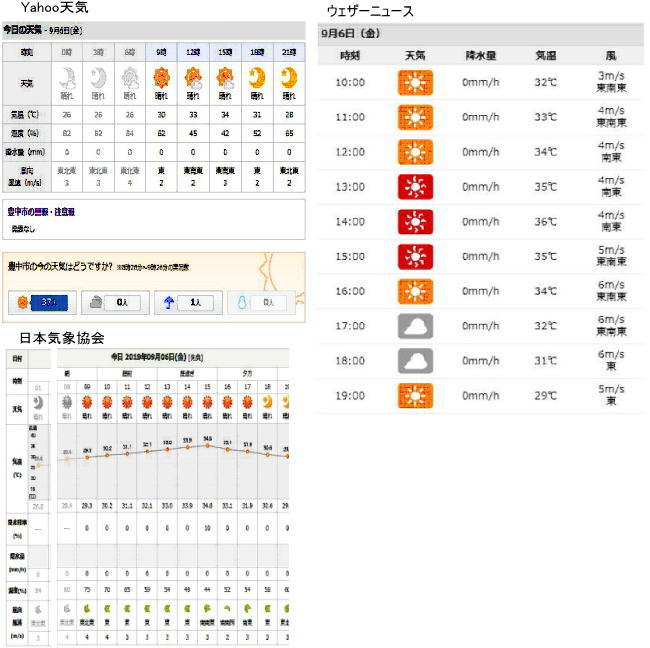Click Weathernews sunny icon at 11:00
Image resolution: width=650 pixels, height=648 pixels.
click(415, 117)
